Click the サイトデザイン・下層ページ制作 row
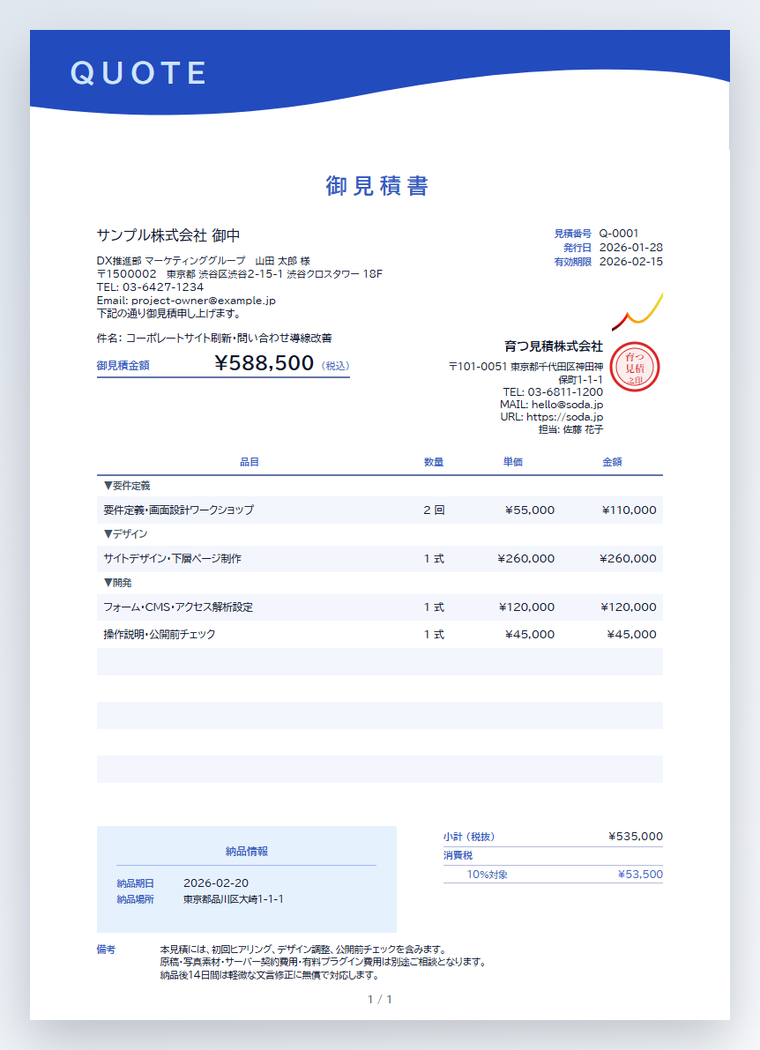Screen dimensions: 760x1050 tap(380, 558)
